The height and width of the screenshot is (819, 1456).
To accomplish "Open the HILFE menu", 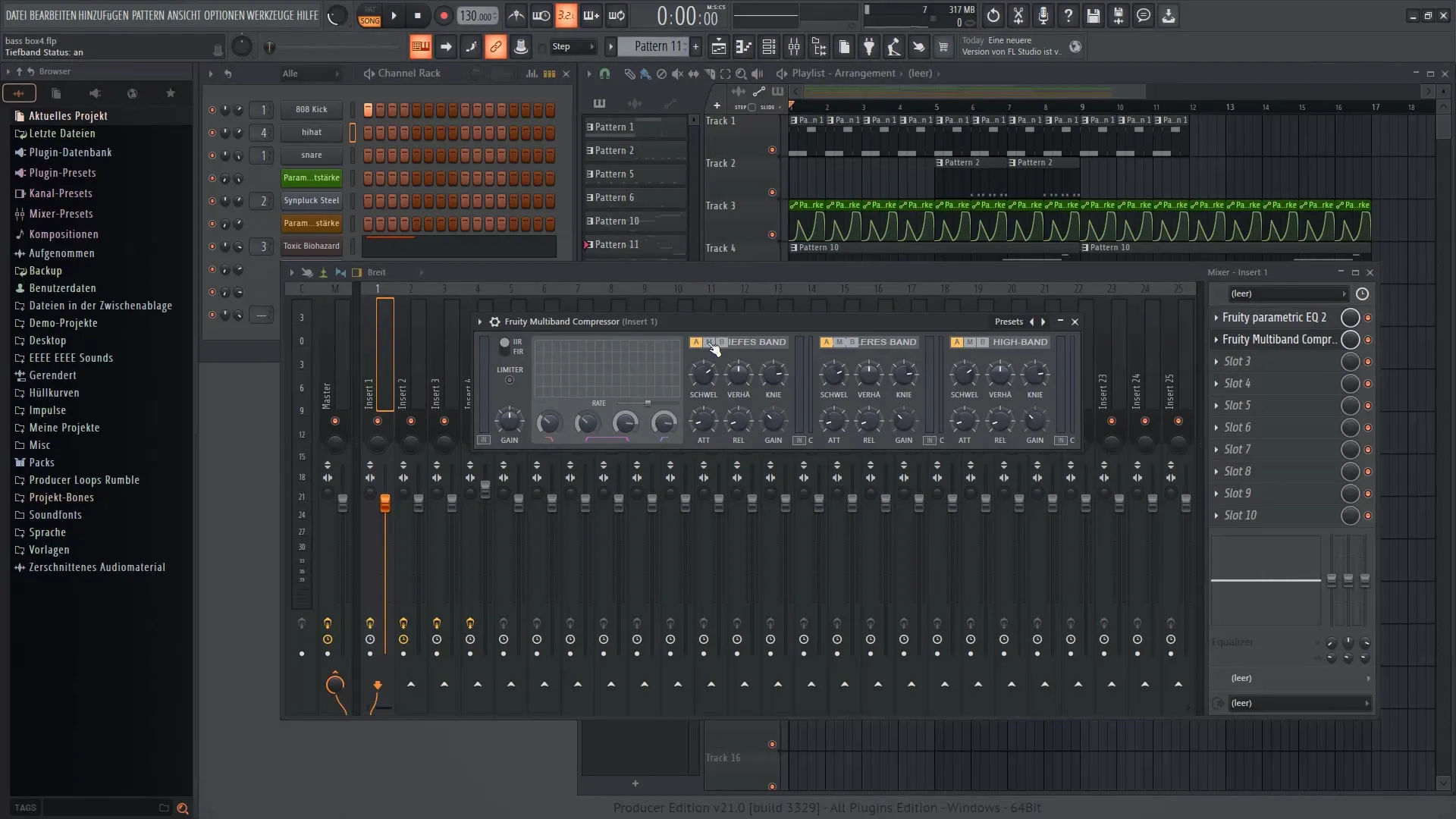I will point(308,15).
